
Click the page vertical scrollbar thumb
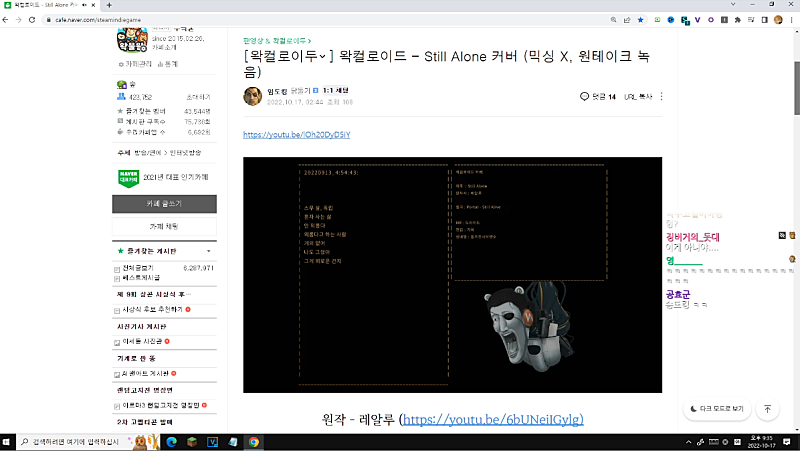[796, 88]
